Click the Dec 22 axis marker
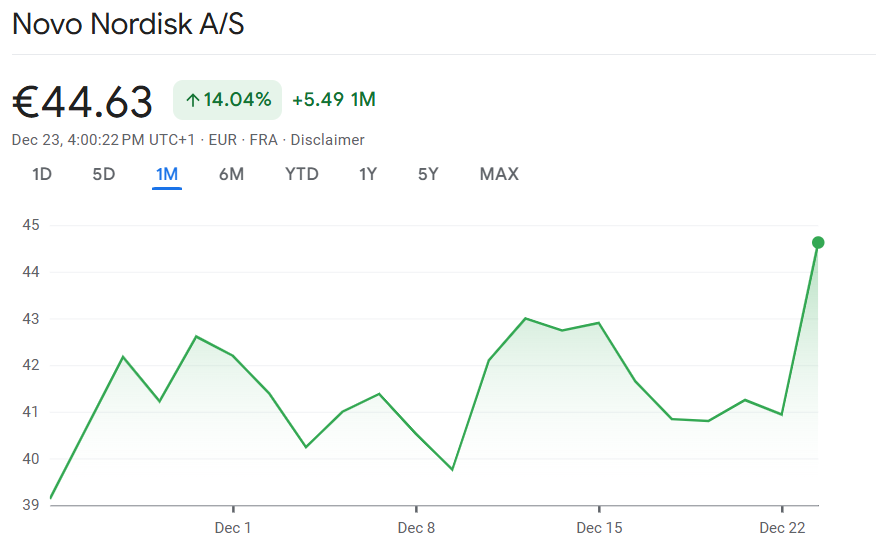This screenshot has width=876, height=549. (x=782, y=527)
